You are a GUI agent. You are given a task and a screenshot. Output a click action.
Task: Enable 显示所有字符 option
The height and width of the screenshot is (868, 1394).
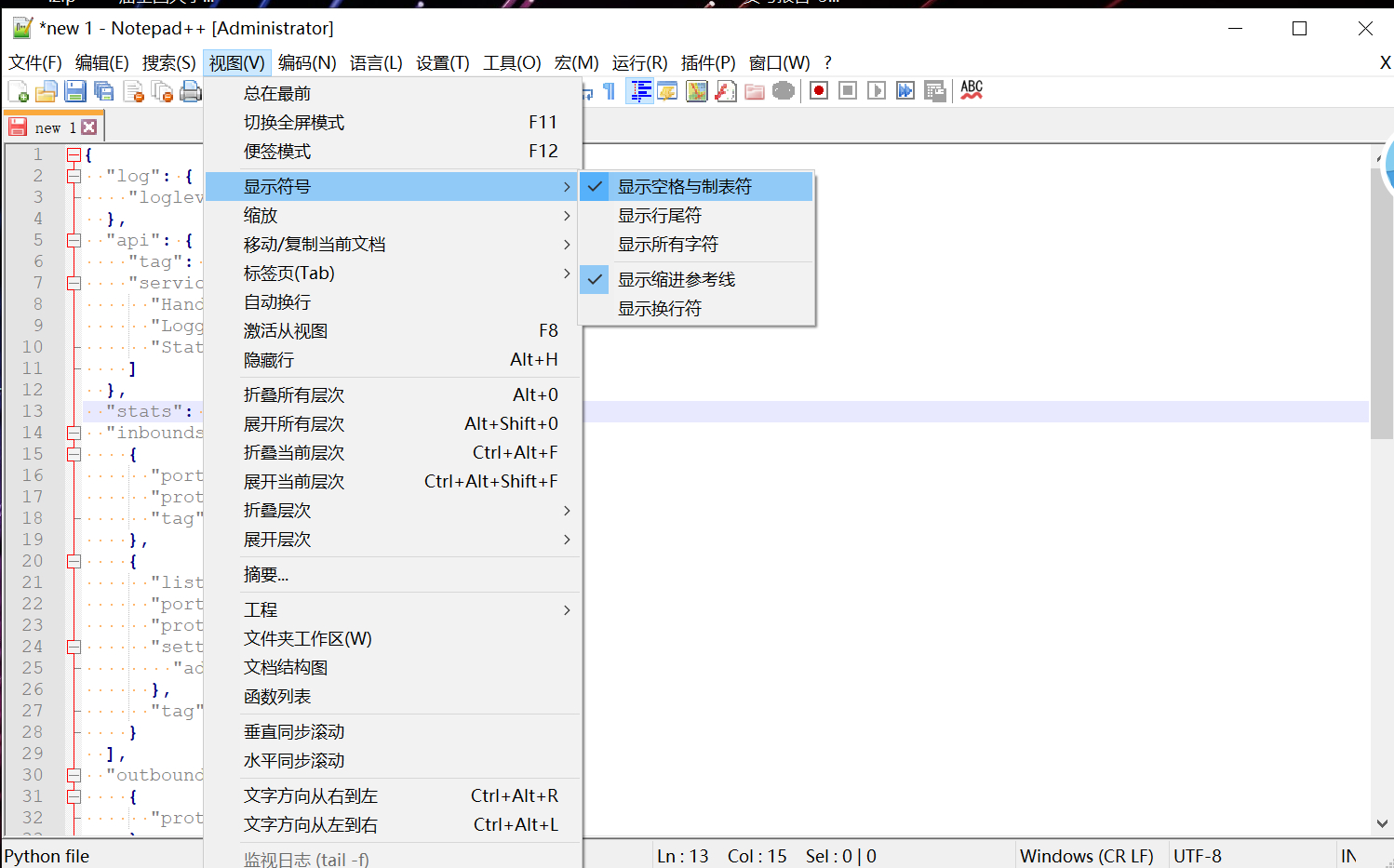[696, 244]
